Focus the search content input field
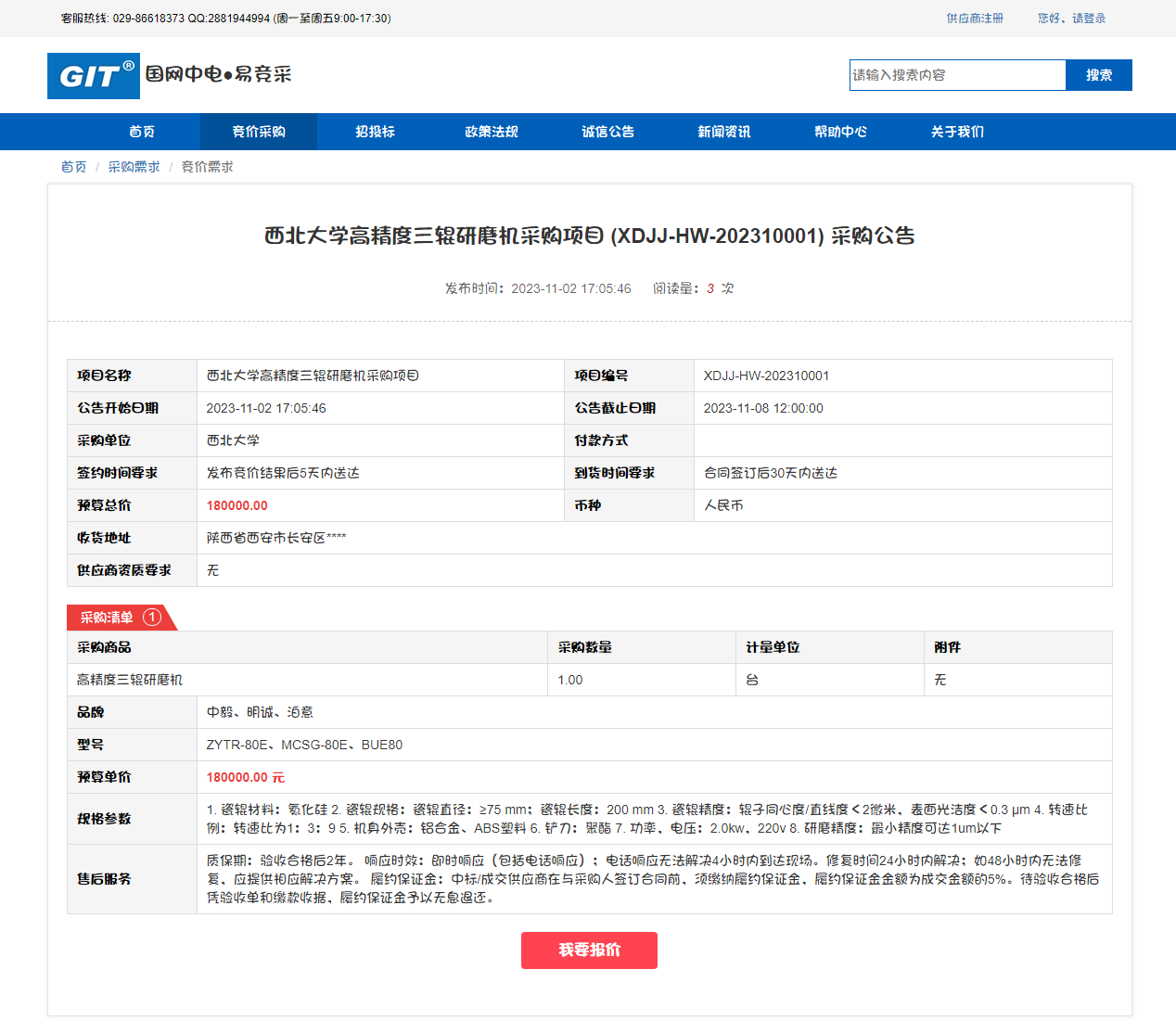Image resolution: width=1176 pixels, height=1033 pixels. click(956, 75)
